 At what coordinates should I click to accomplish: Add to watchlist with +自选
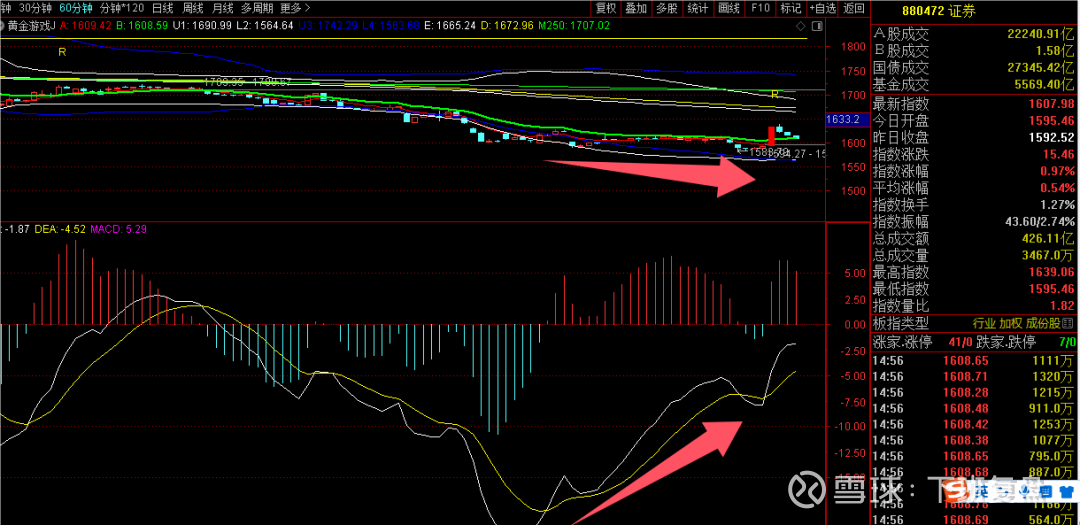coord(822,8)
